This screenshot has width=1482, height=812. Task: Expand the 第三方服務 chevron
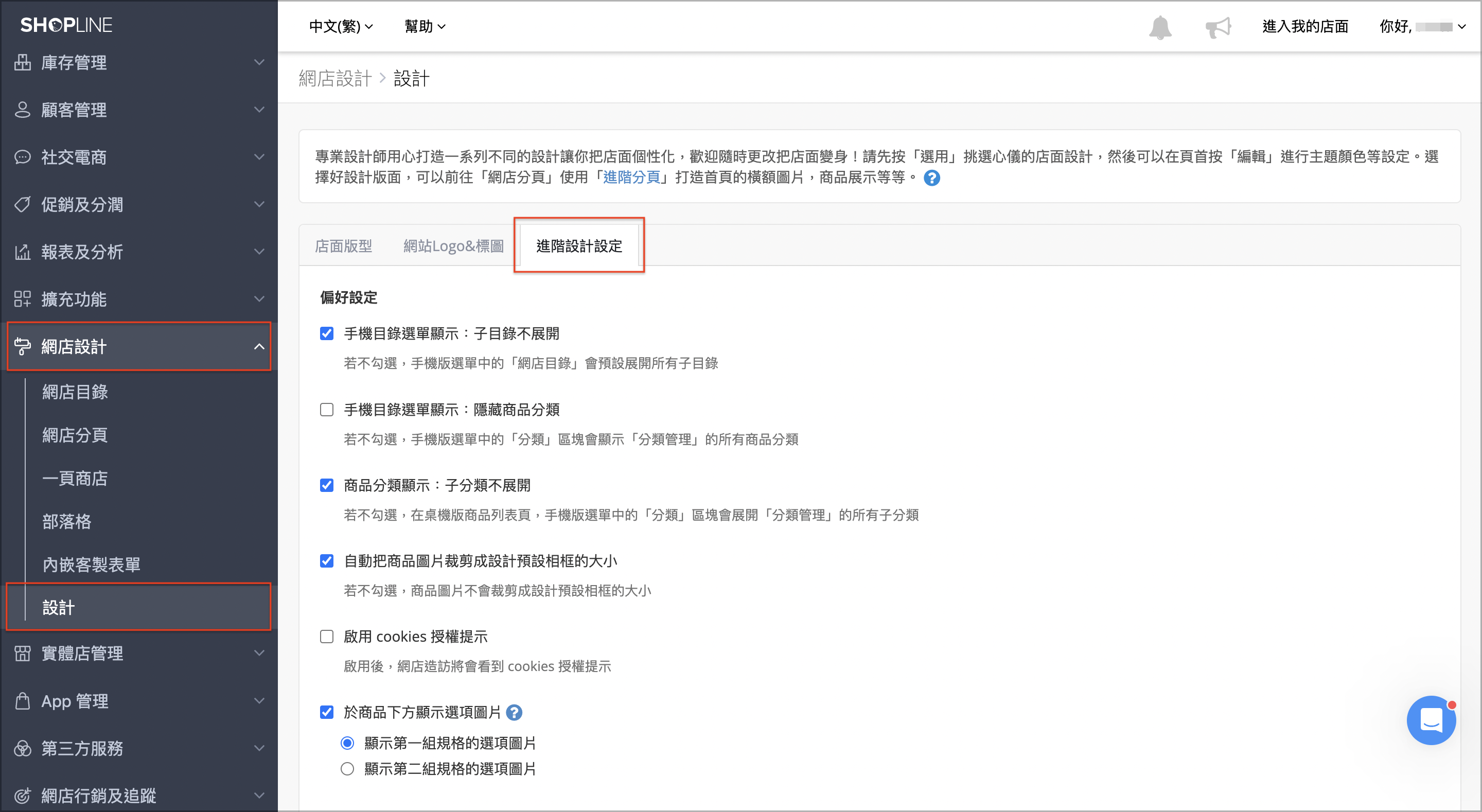coord(259,748)
